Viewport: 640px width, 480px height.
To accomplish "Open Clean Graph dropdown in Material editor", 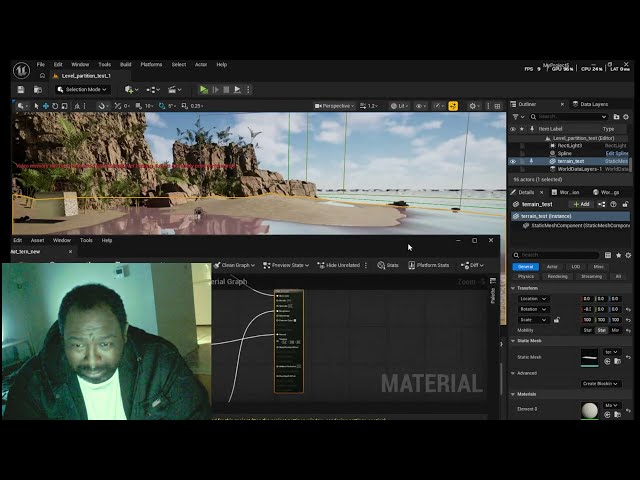I will click(x=234, y=265).
